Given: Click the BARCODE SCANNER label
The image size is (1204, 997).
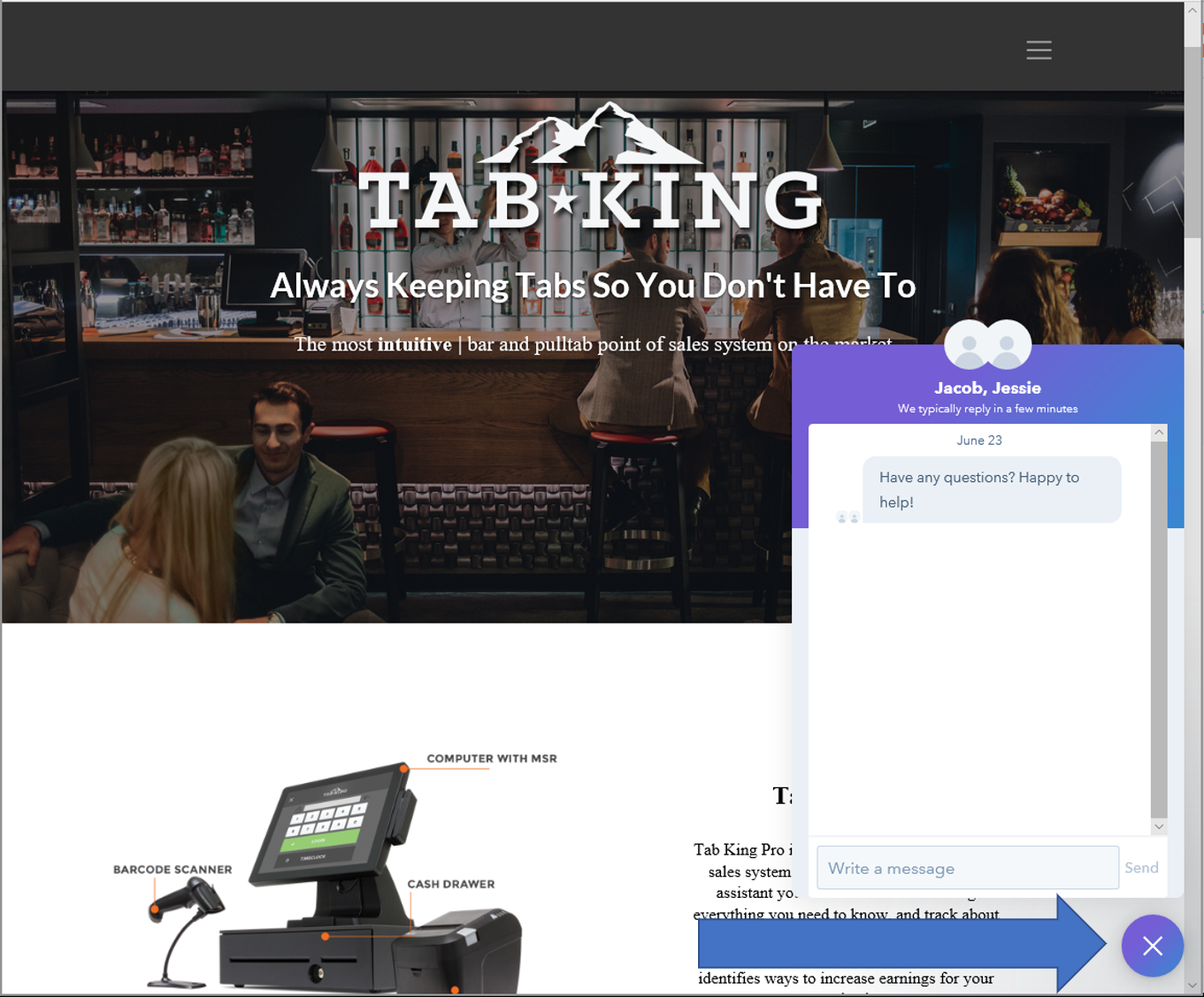Looking at the screenshot, I should coord(172,869).
